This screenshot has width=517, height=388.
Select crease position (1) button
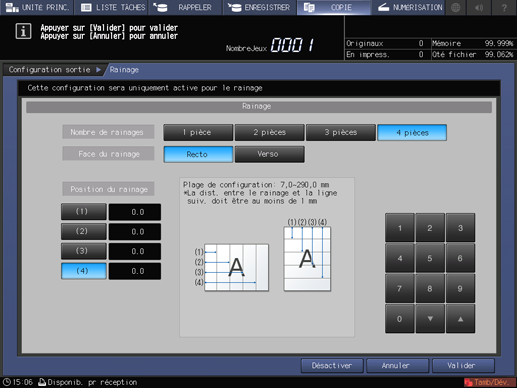point(84,212)
